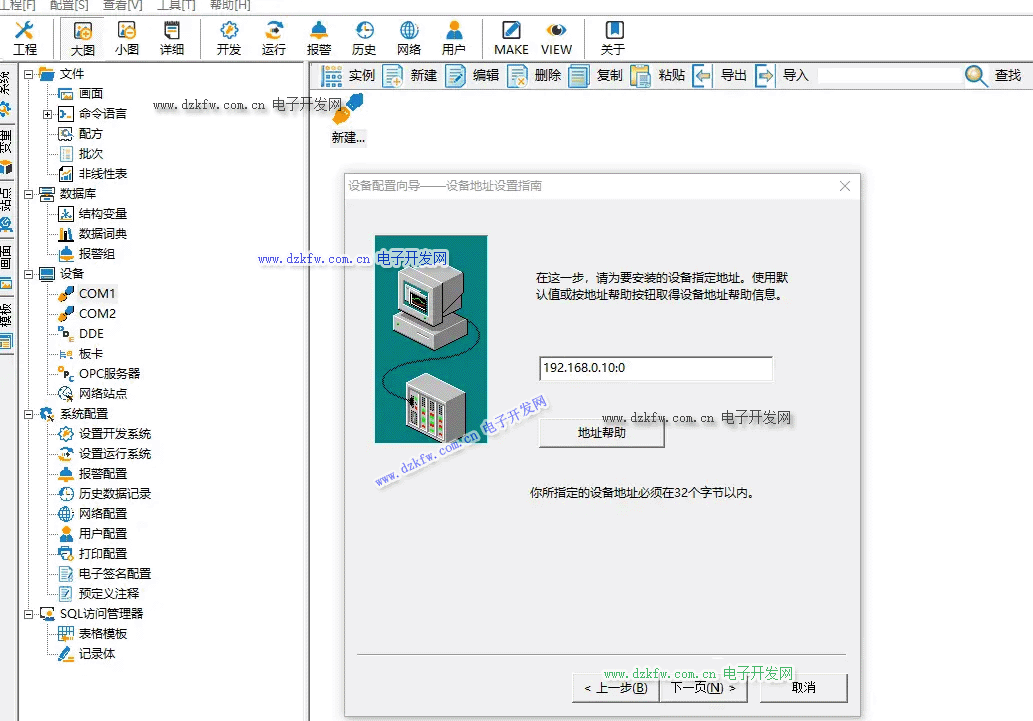
Task: Click the 删除 delete toolbar button
Action: point(517,76)
